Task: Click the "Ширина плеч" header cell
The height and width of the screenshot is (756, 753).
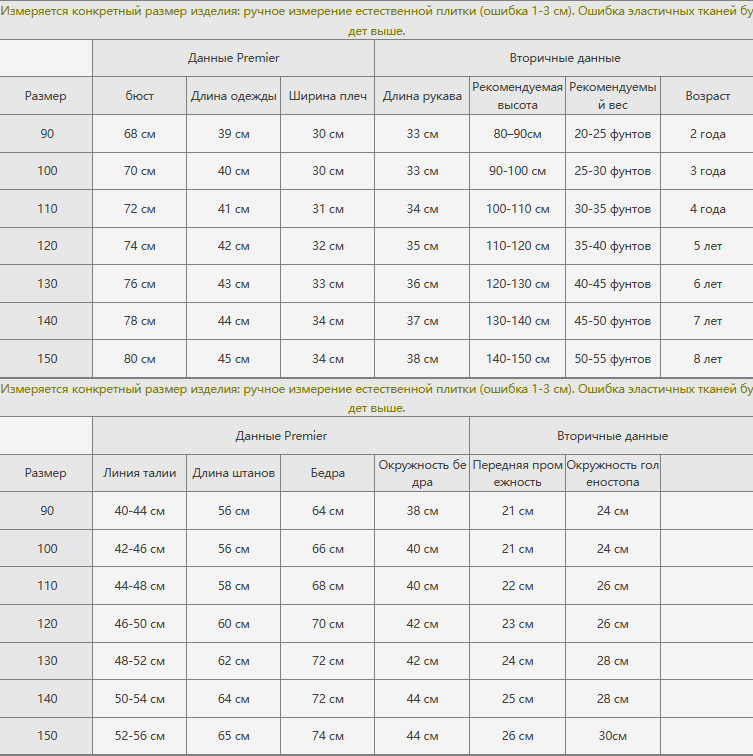Action: coord(327,96)
